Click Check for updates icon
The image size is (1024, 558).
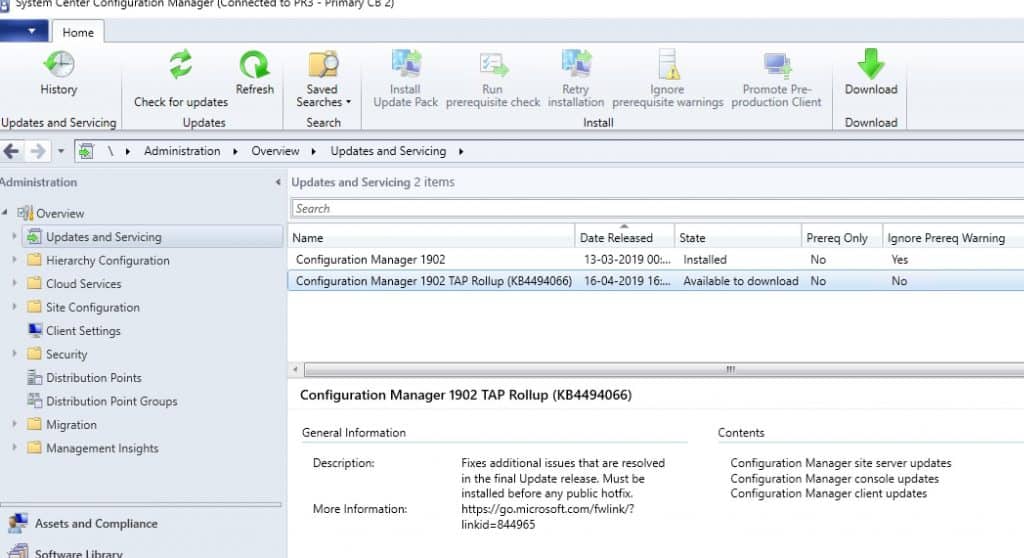coord(181,64)
